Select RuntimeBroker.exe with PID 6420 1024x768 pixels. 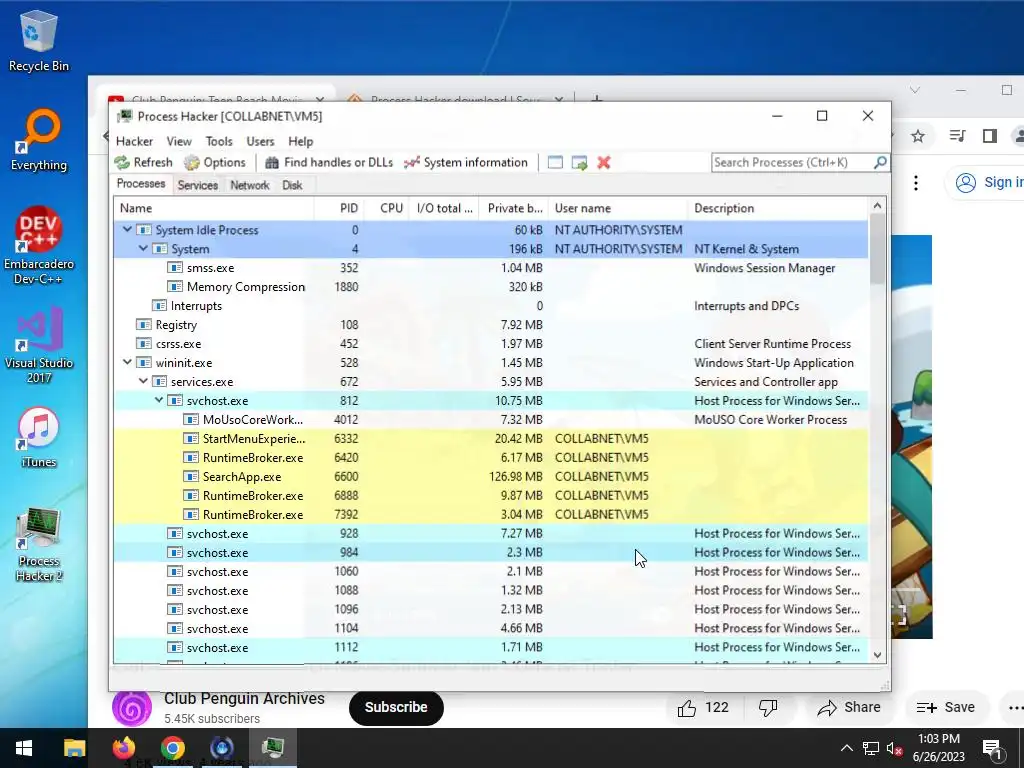491,458
